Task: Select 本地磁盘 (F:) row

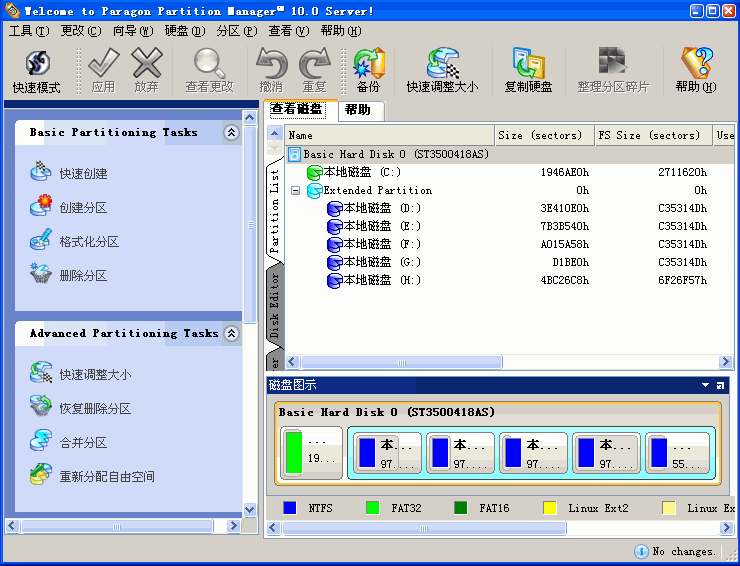Action: (x=510, y=244)
